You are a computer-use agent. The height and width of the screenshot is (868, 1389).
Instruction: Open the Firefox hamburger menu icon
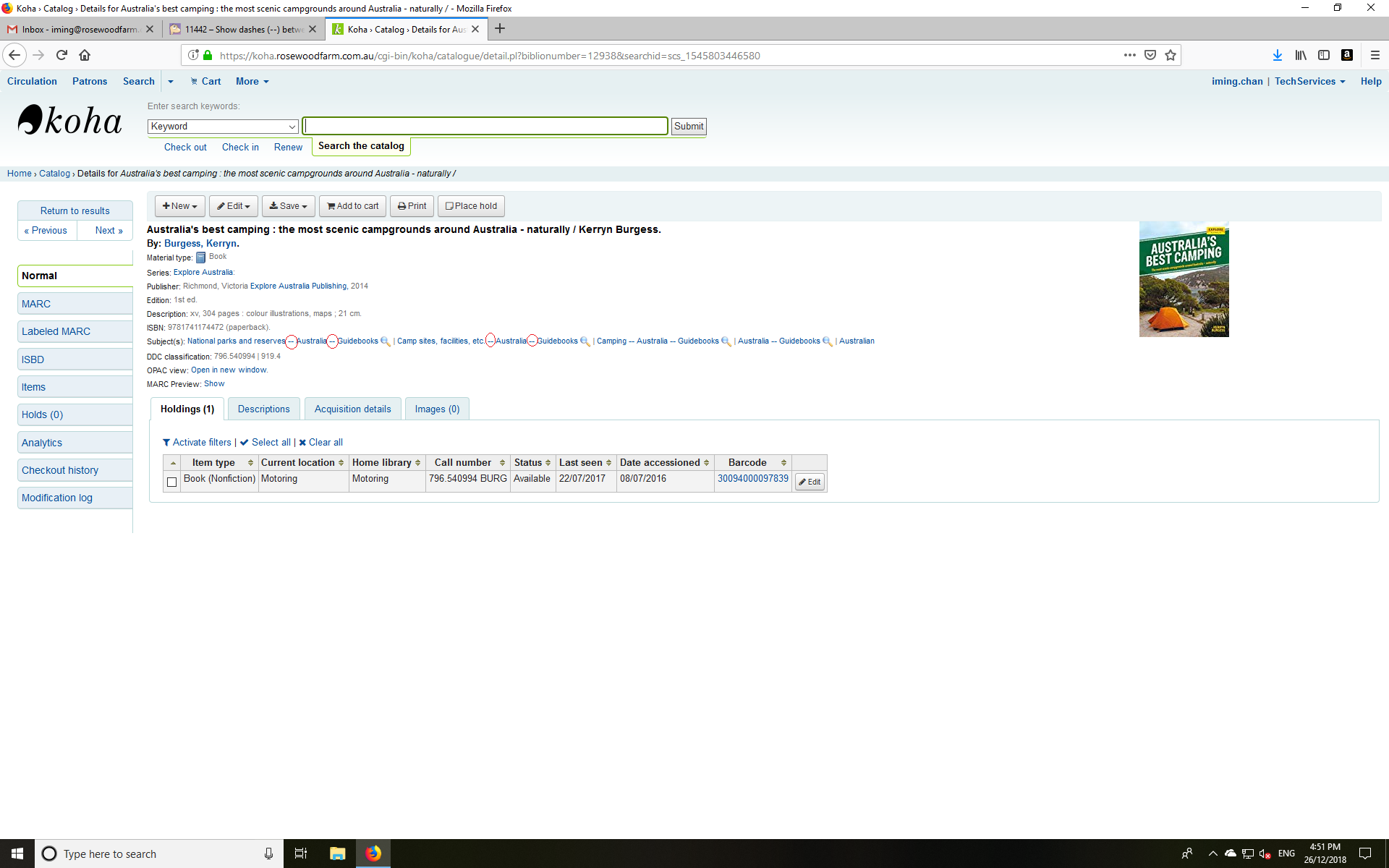click(x=1375, y=55)
